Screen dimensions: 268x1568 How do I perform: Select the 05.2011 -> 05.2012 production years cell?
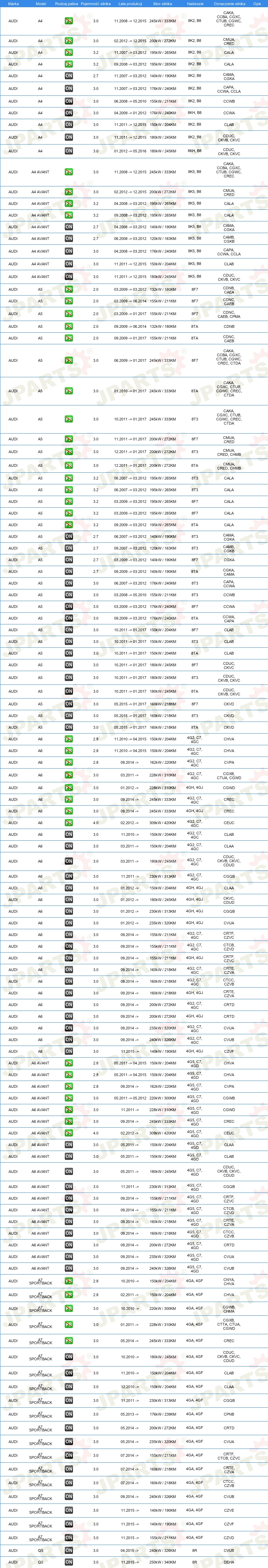(x=130, y=1098)
